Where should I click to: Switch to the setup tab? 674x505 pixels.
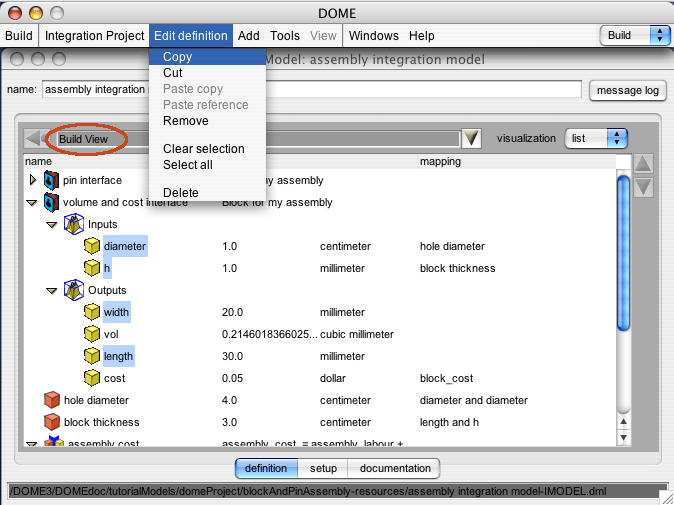323,468
